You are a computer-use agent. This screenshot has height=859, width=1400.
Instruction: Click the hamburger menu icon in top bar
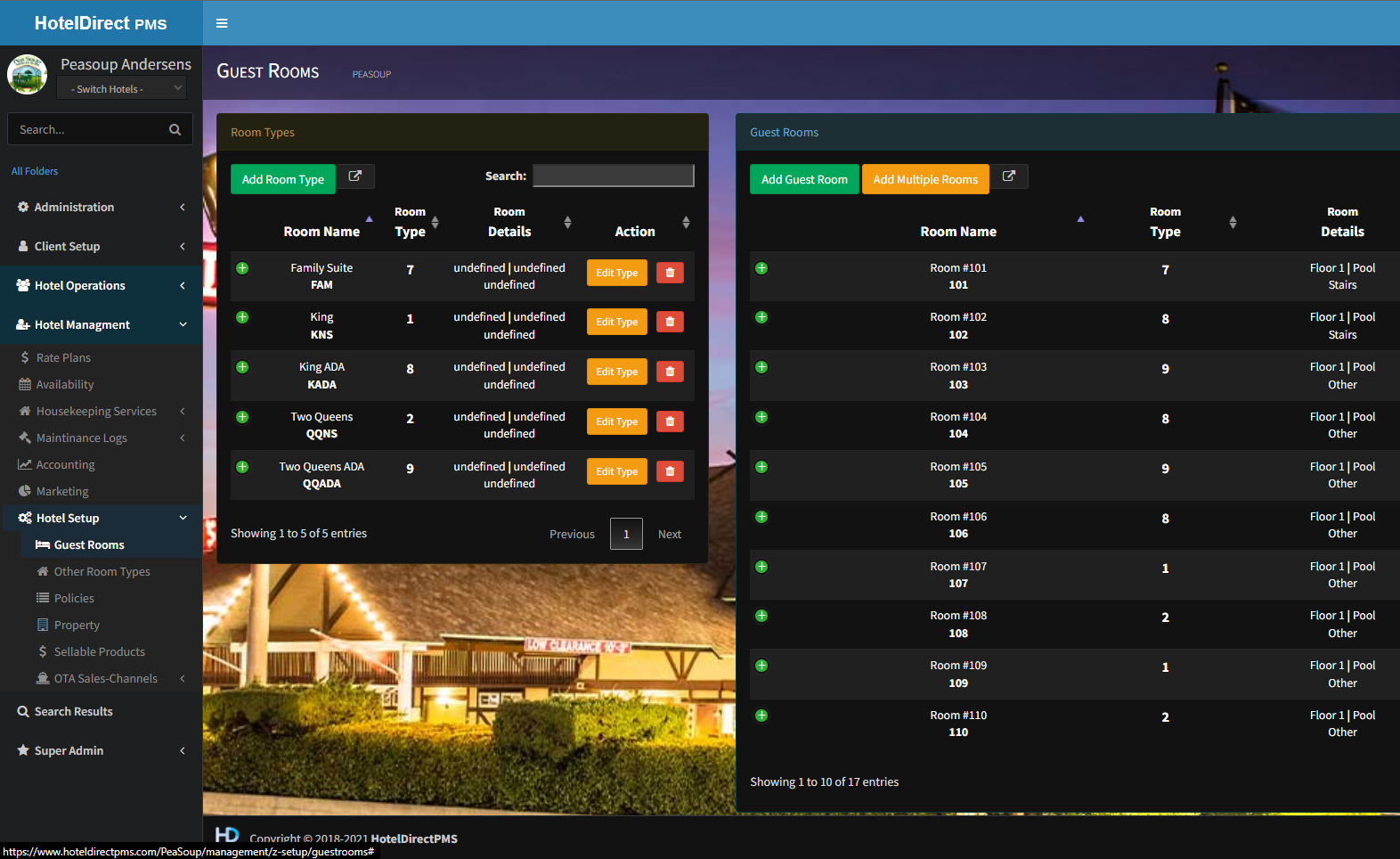tap(222, 23)
